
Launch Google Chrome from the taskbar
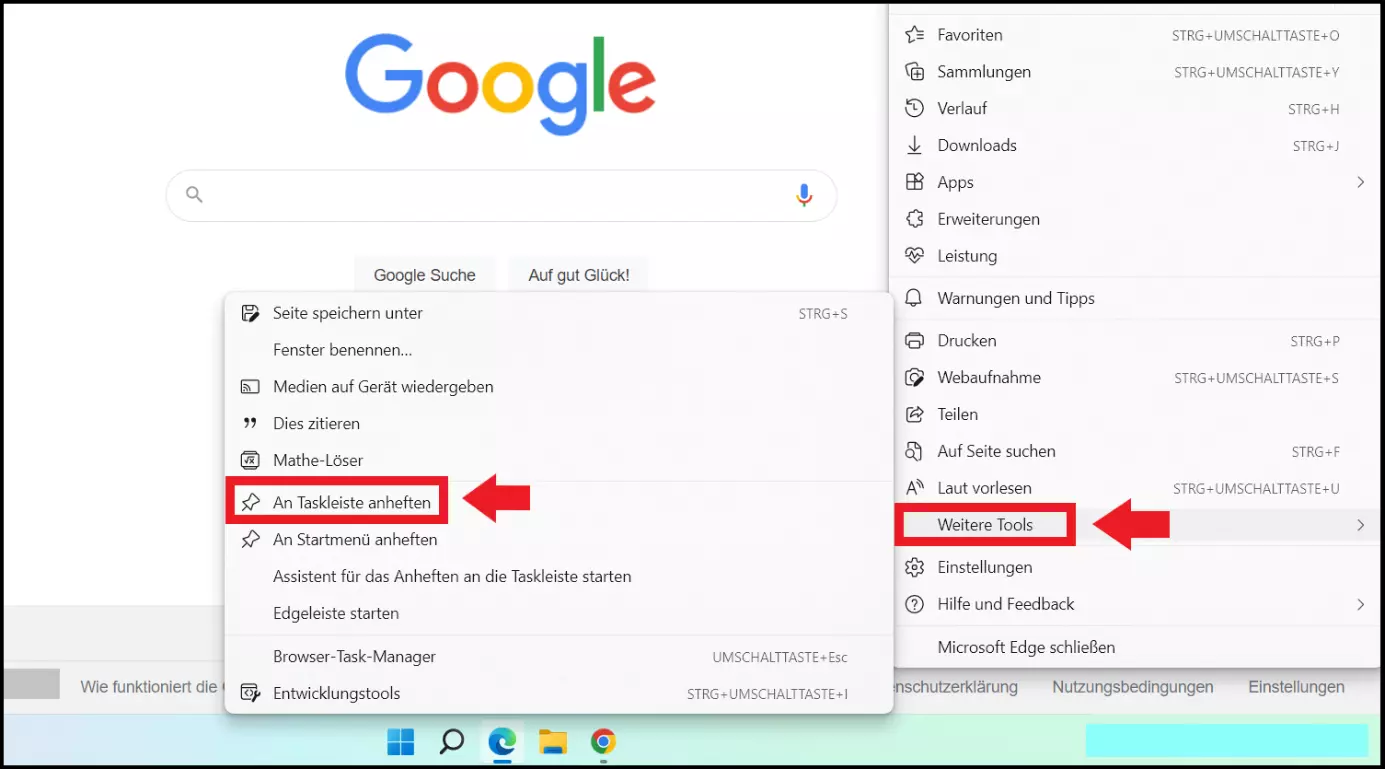click(x=603, y=741)
